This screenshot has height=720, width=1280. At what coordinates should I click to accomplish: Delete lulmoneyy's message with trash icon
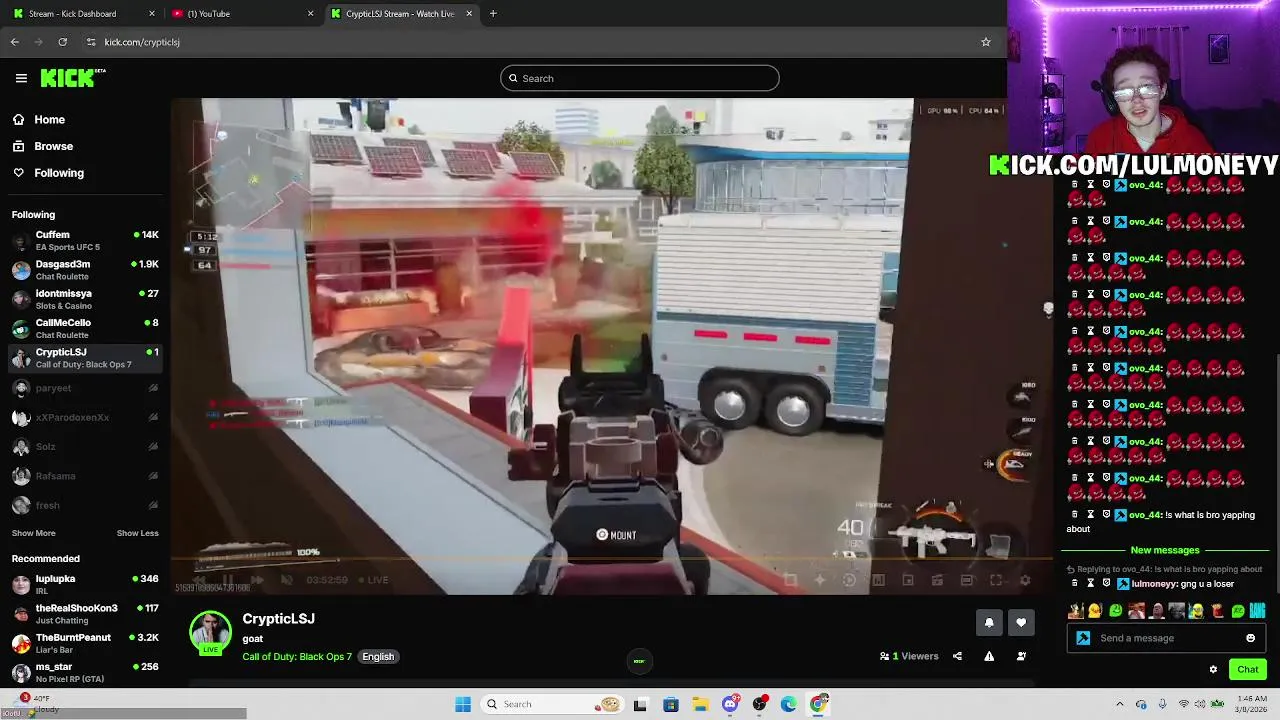(x=1075, y=584)
